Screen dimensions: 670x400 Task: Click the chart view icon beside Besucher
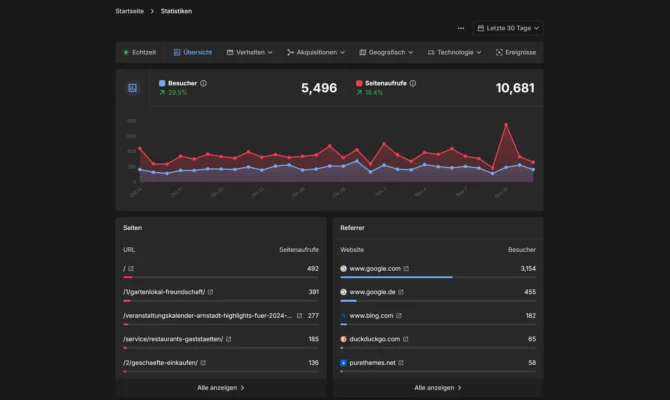click(131, 88)
